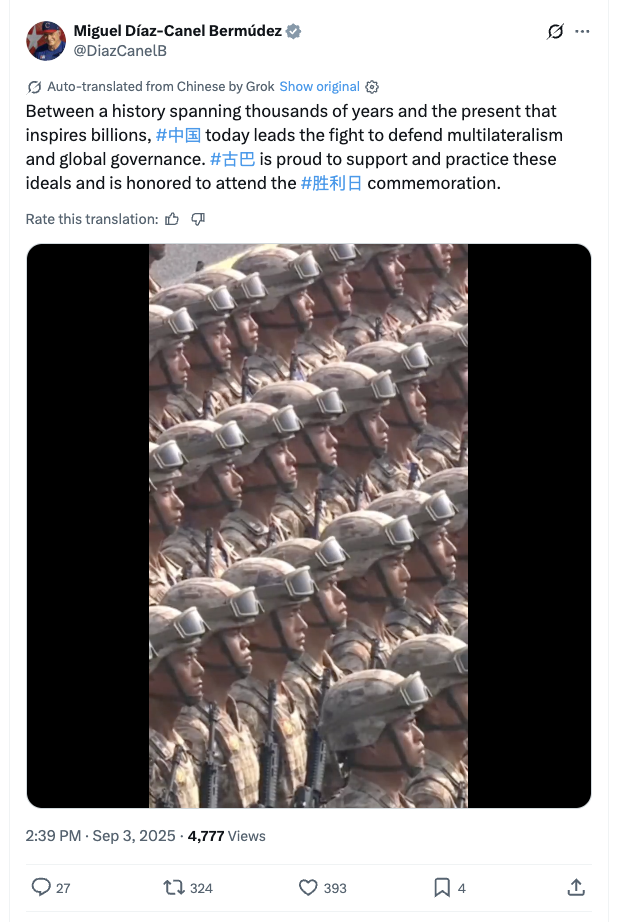Click the verified badge icon
Viewport: 628px width, 922px height.
coord(293,31)
